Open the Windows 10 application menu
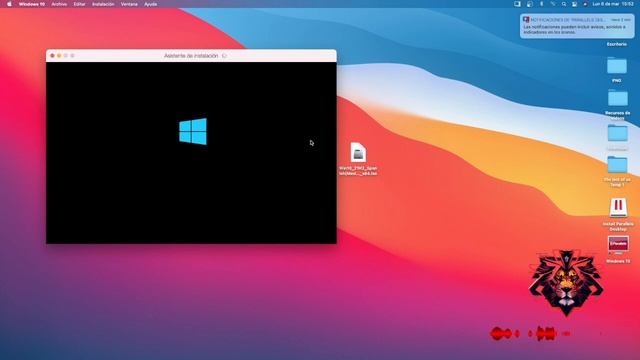 click(x=32, y=4)
